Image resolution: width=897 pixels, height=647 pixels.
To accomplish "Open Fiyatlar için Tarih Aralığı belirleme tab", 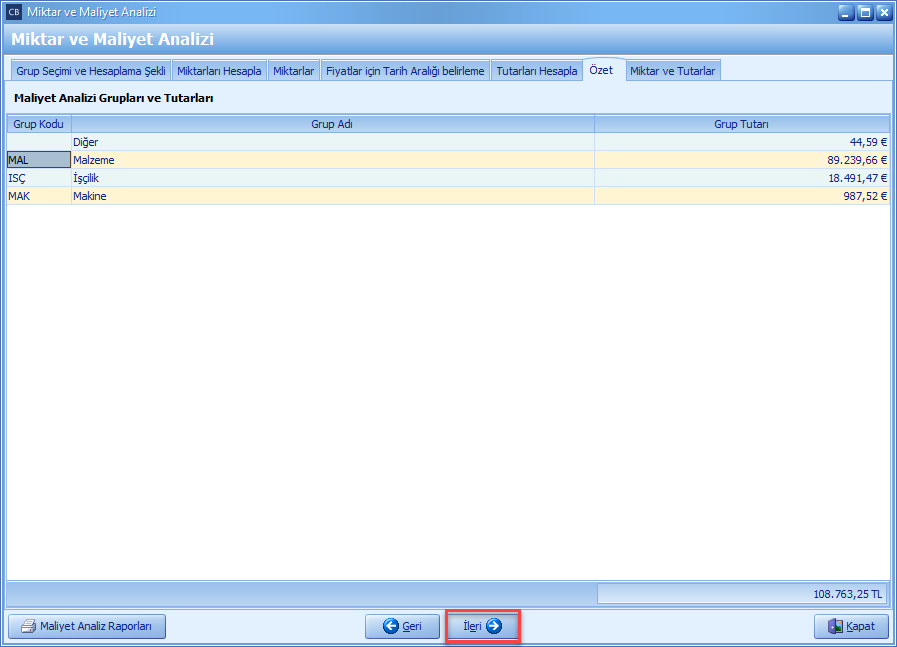I will coord(405,71).
